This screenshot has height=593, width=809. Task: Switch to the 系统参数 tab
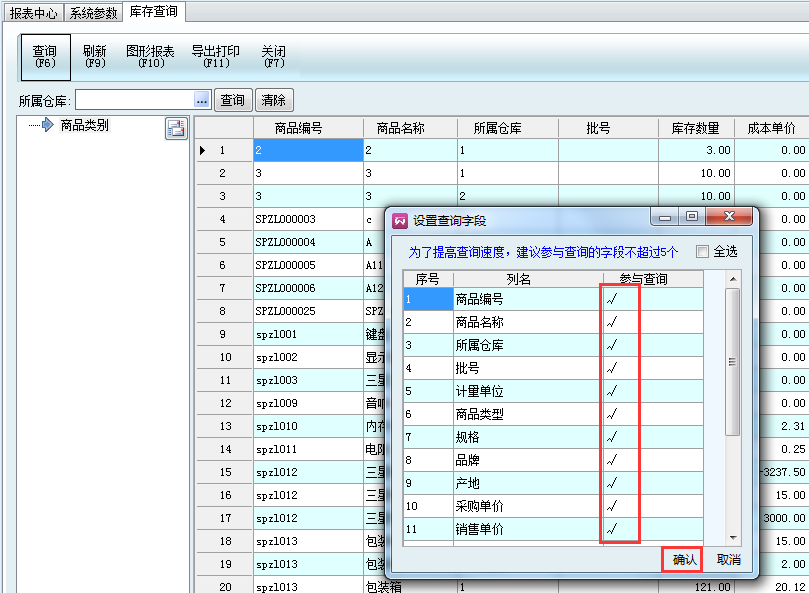pos(94,13)
